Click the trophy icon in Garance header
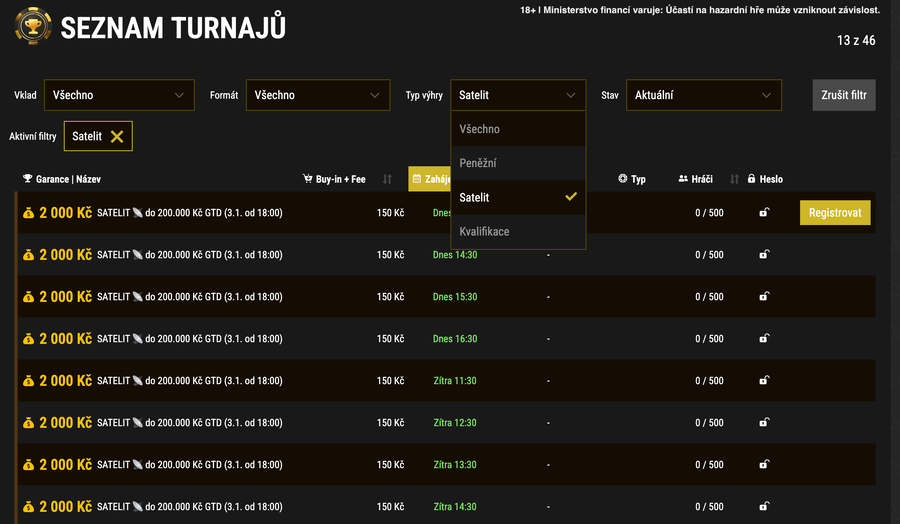 pos(28,180)
